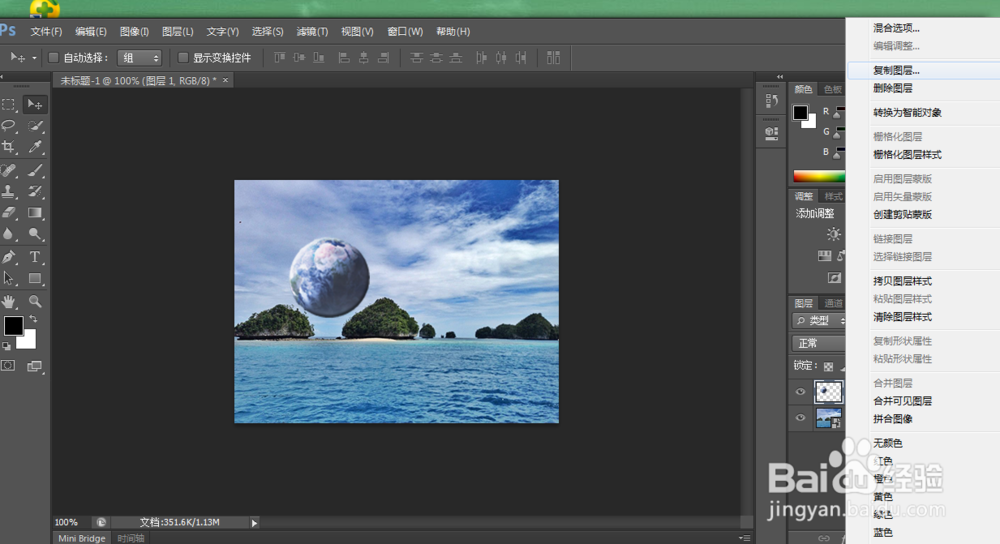Open the Mini Bridge panel tab
Image resolution: width=1000 pixels, height=544 pixels.
81,538
